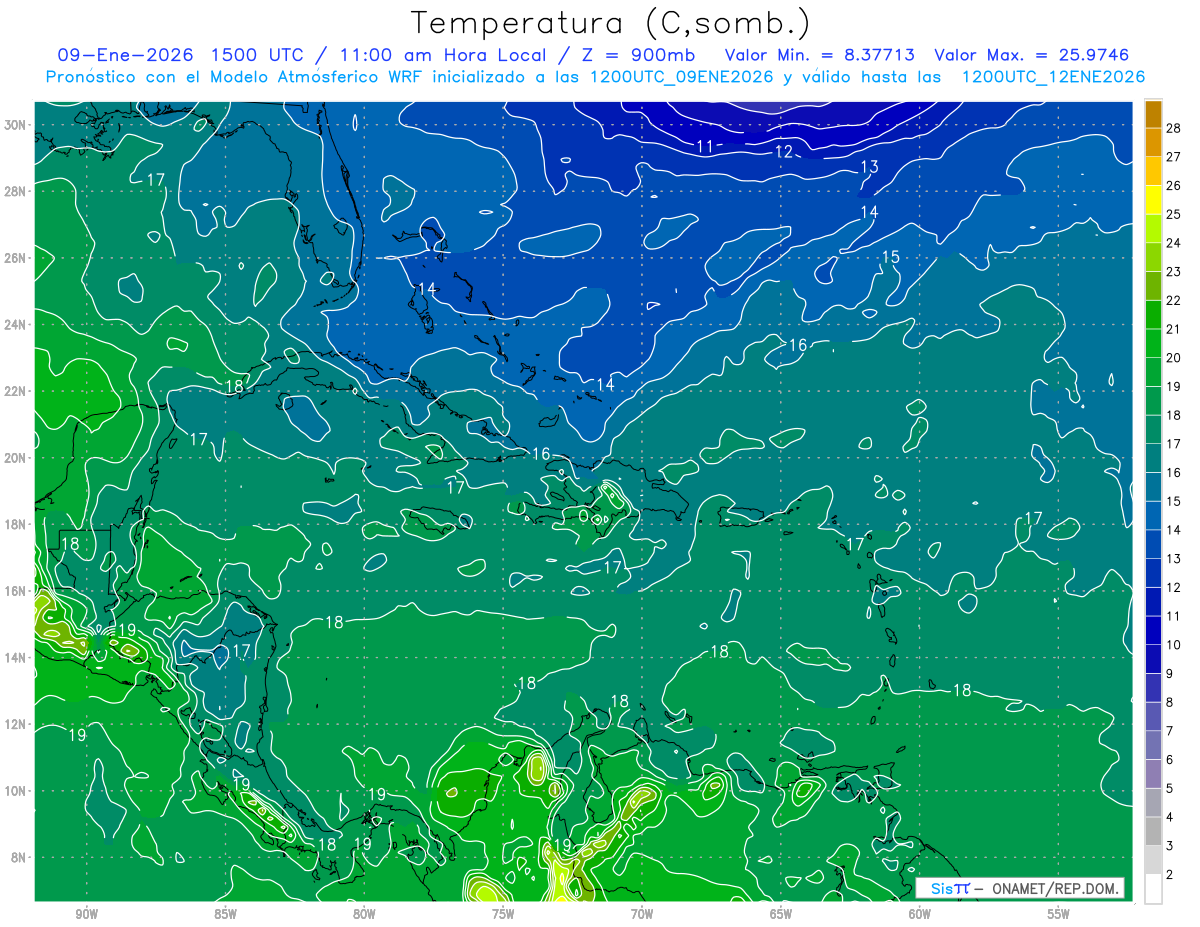Click the '8N' latitude label
Image resolution: width=1200 pixels, height=927 pixels.
[x=17, y=857]
